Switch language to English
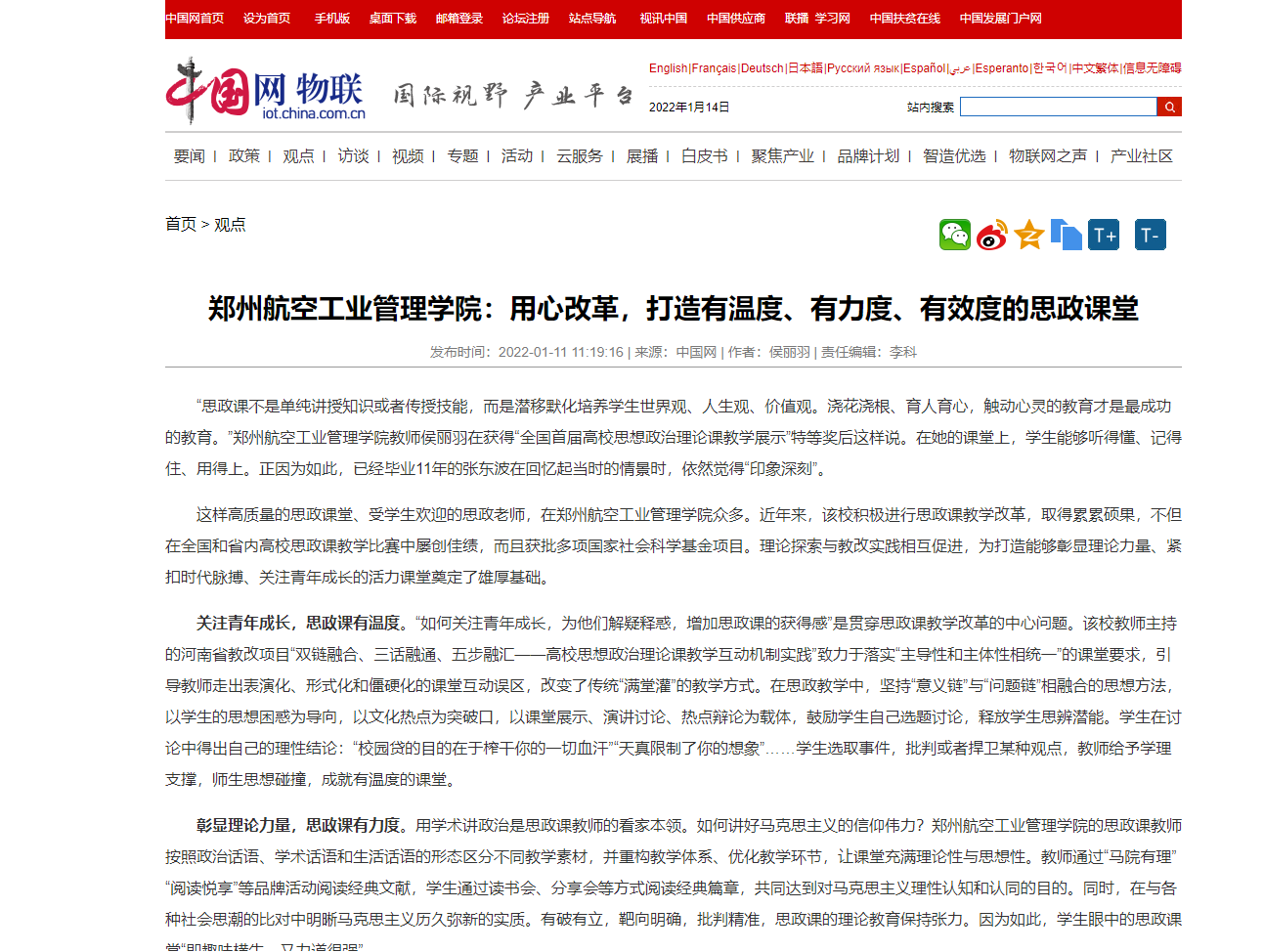The image size is (1264, 952). tap(669, 68)
